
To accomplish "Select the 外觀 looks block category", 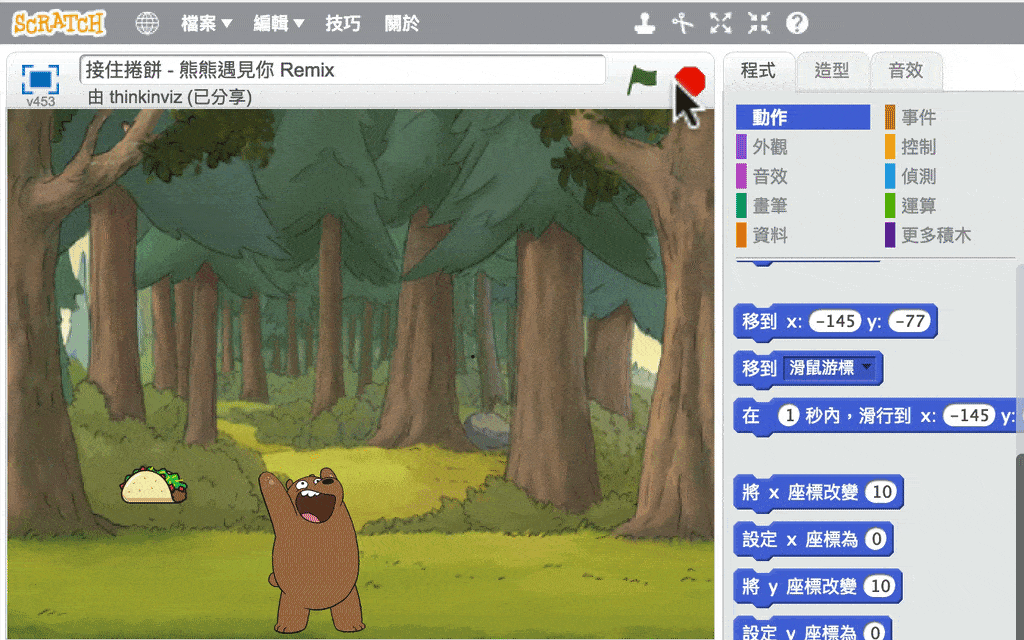I will click(x=769, y=147).
